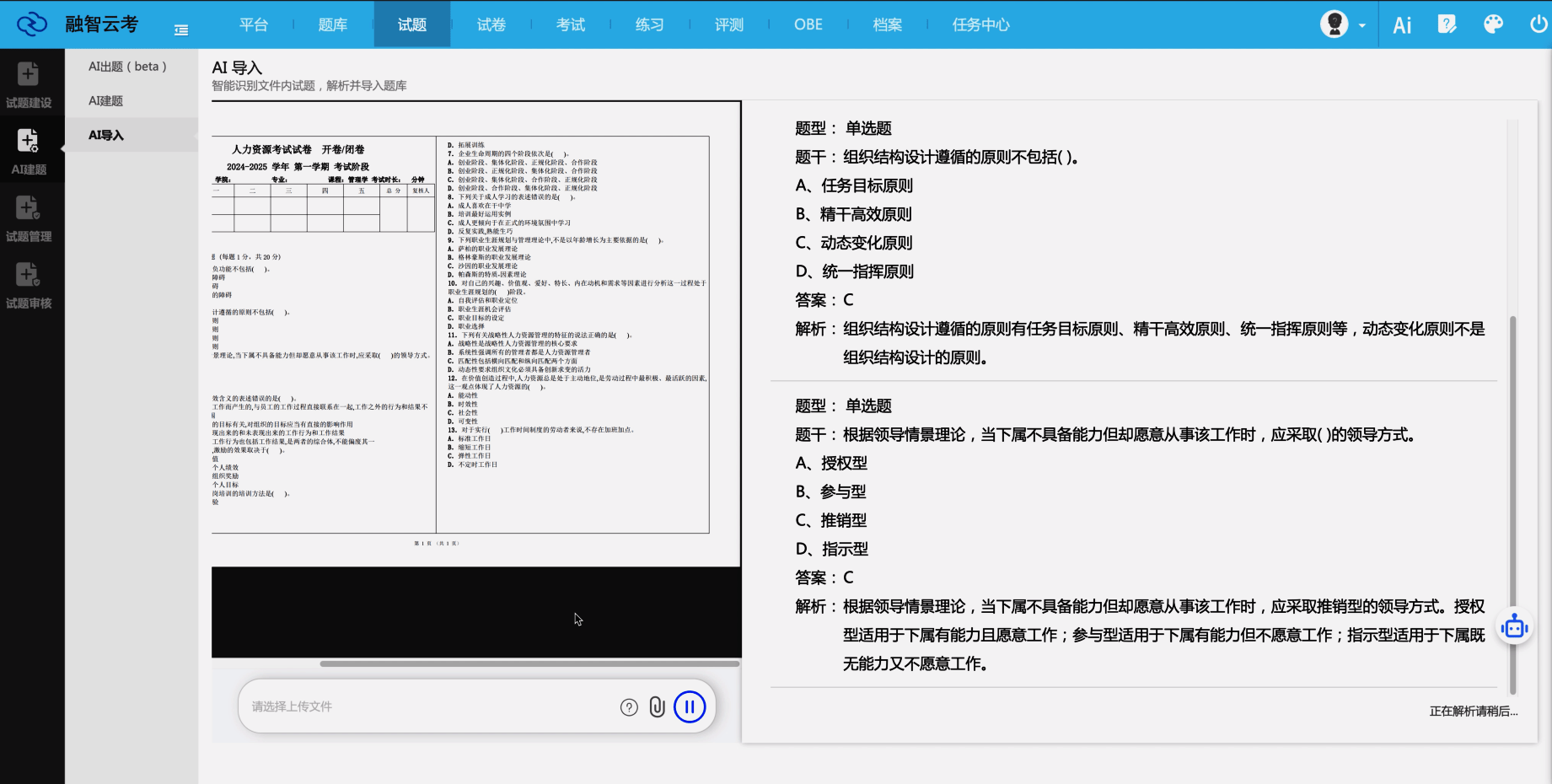The width and height of the screenshot is (1552, 784).
Task: Pause the AI parsing with the pause button
Action: pos(690,706)
